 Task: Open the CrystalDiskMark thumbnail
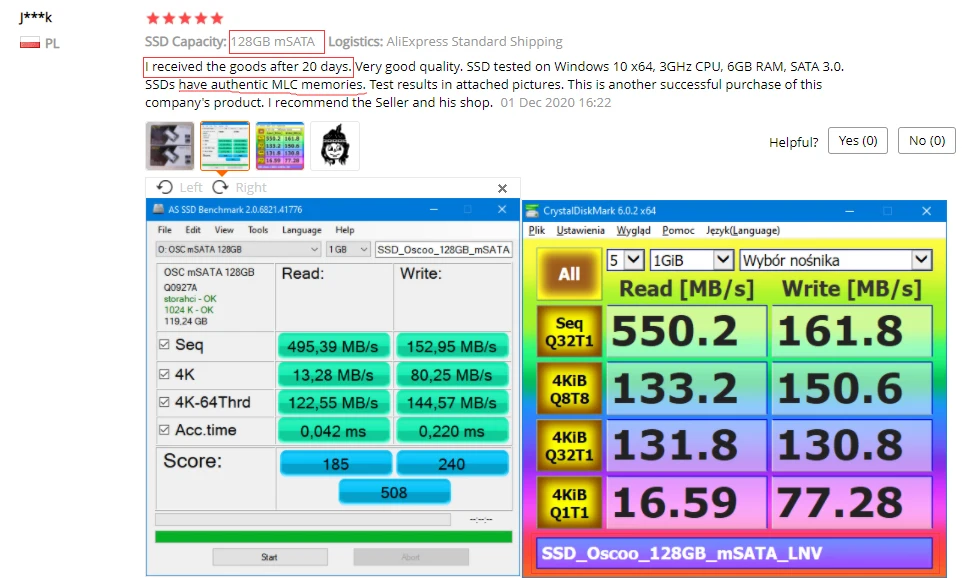(280, 146)
